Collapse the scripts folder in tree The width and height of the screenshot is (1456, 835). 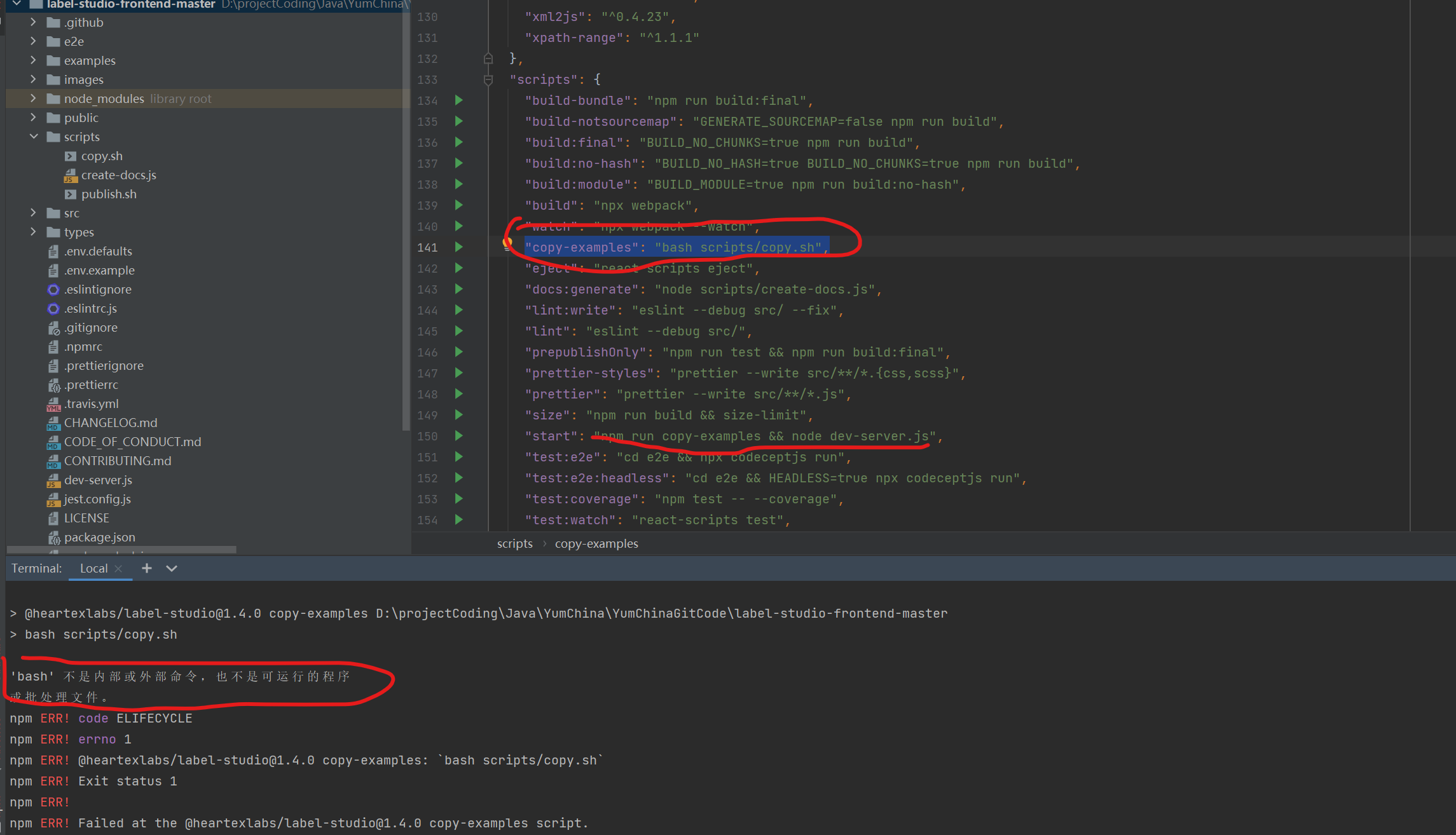34,137
